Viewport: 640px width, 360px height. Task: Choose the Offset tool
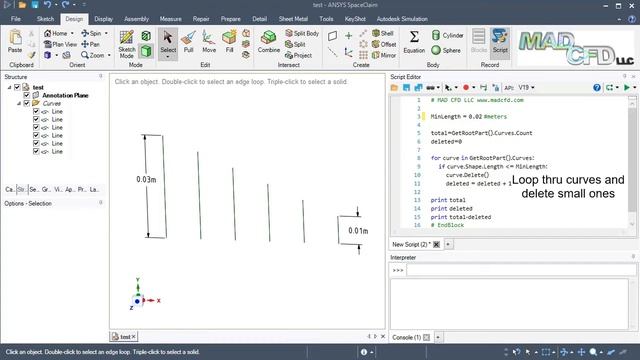point(384,44)
